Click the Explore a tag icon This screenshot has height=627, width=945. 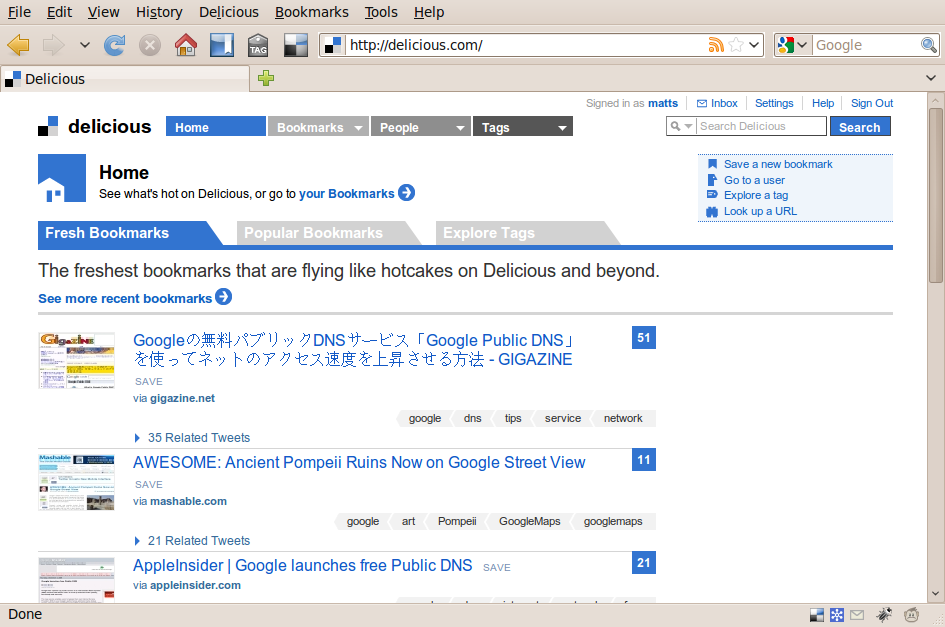click(712, 195)
